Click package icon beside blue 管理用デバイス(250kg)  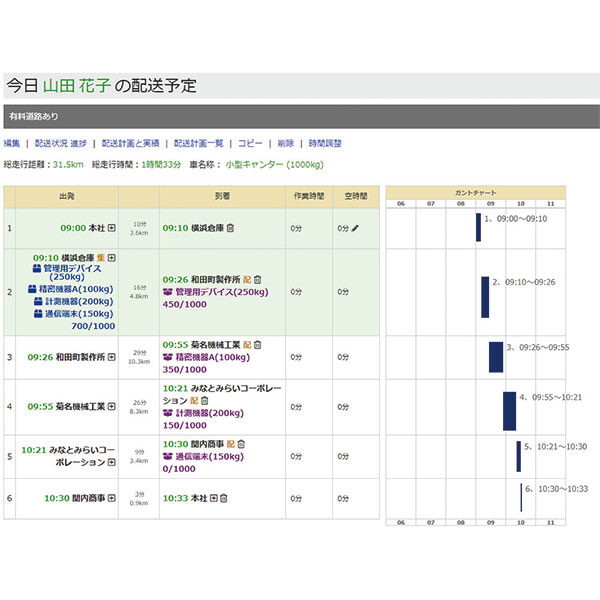[37, 269]
